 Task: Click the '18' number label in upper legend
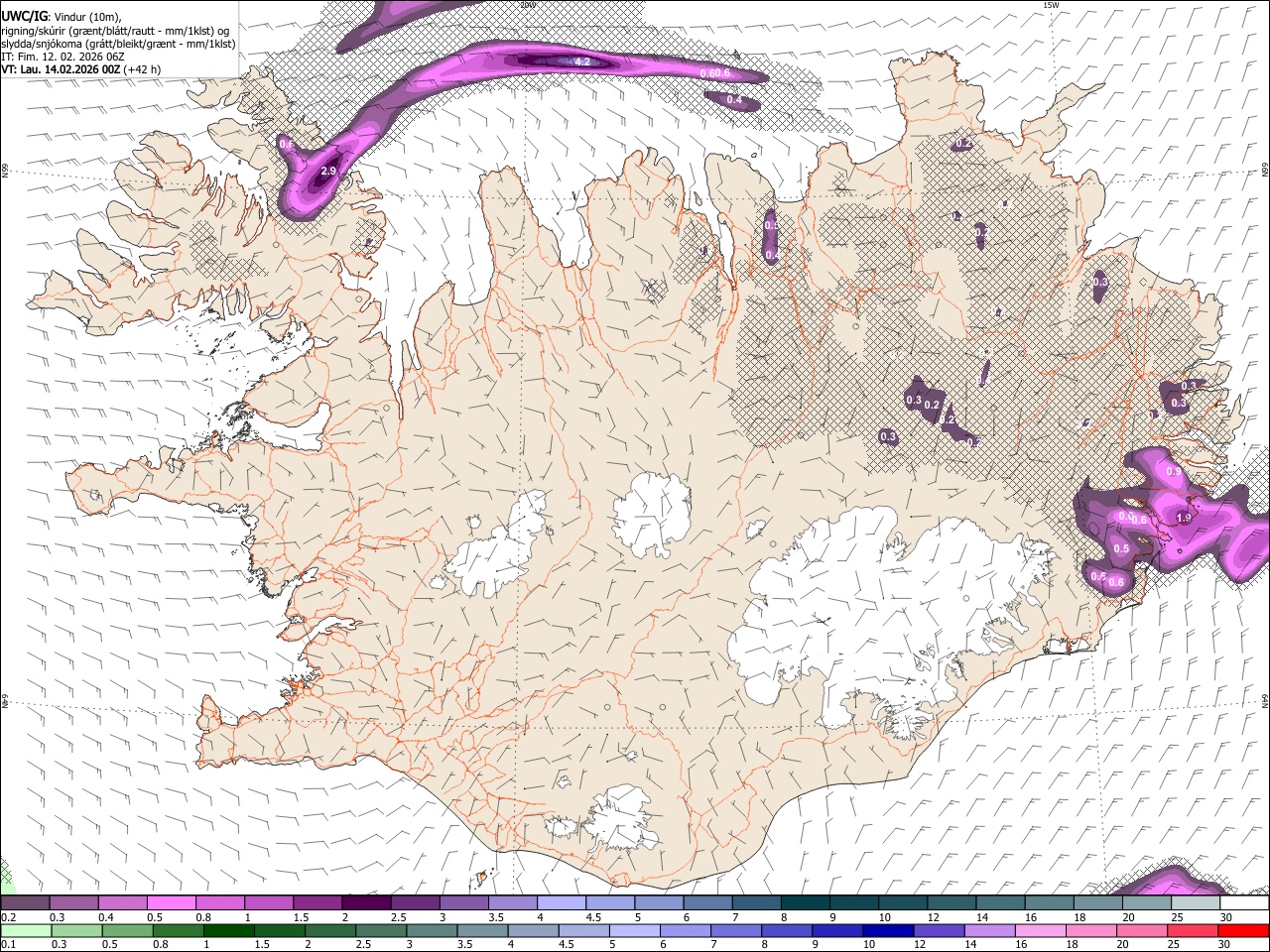coord(1079,917)
